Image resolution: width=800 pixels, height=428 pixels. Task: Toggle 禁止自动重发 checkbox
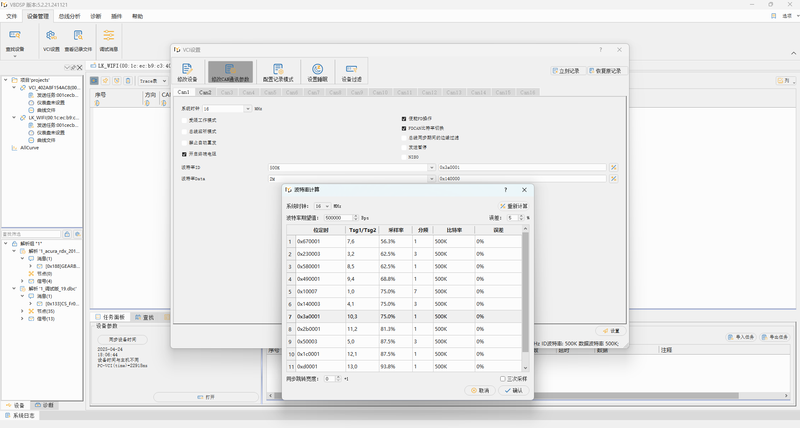(184, 143)
